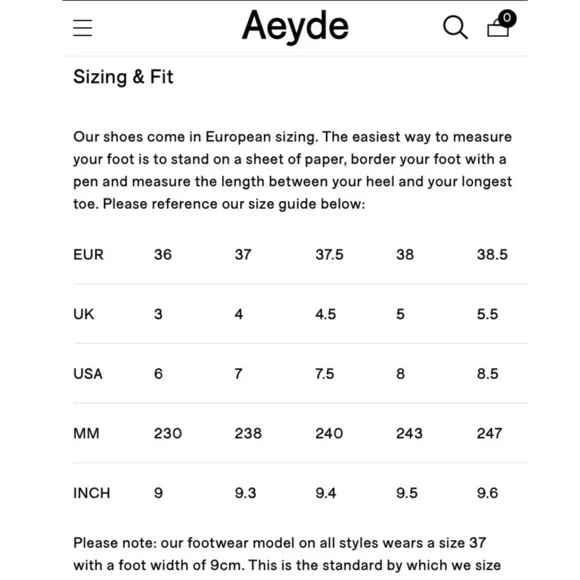Click the cart count badge showing 0
The image size is (580, 580).
pyautogui.click(x=507, y=18)
